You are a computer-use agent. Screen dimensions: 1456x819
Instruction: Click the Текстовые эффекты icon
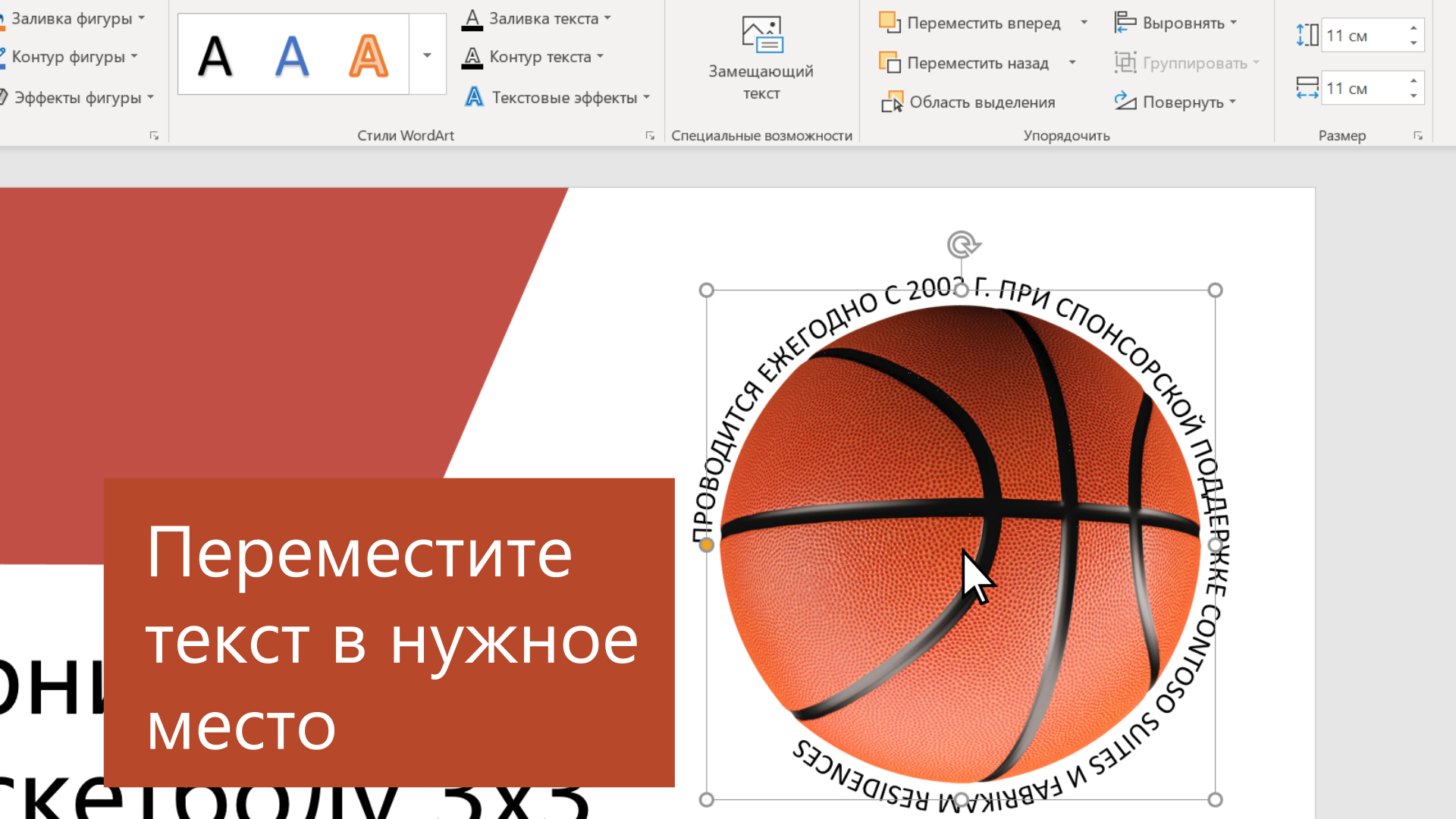point(474,97)
